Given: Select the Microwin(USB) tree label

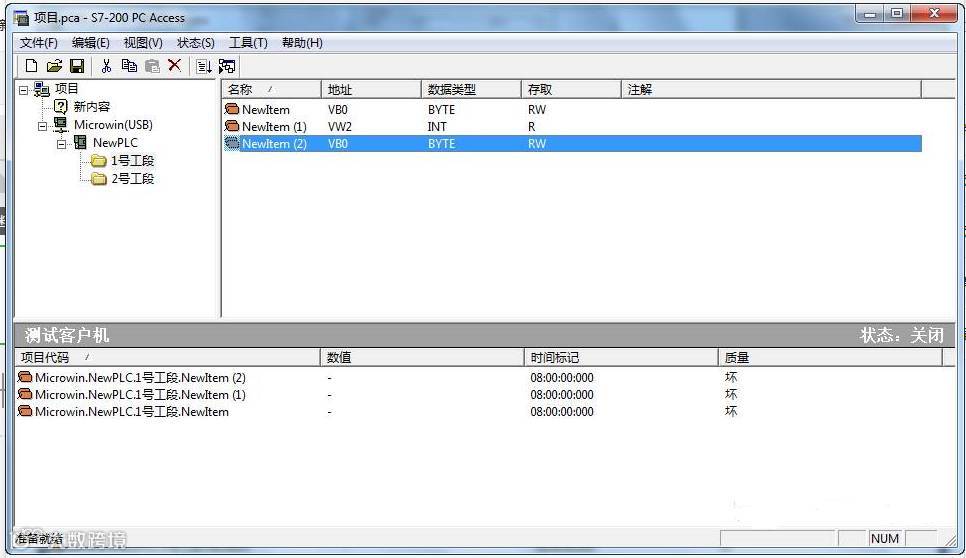Looking at the screenshot, I should (113, 124).
